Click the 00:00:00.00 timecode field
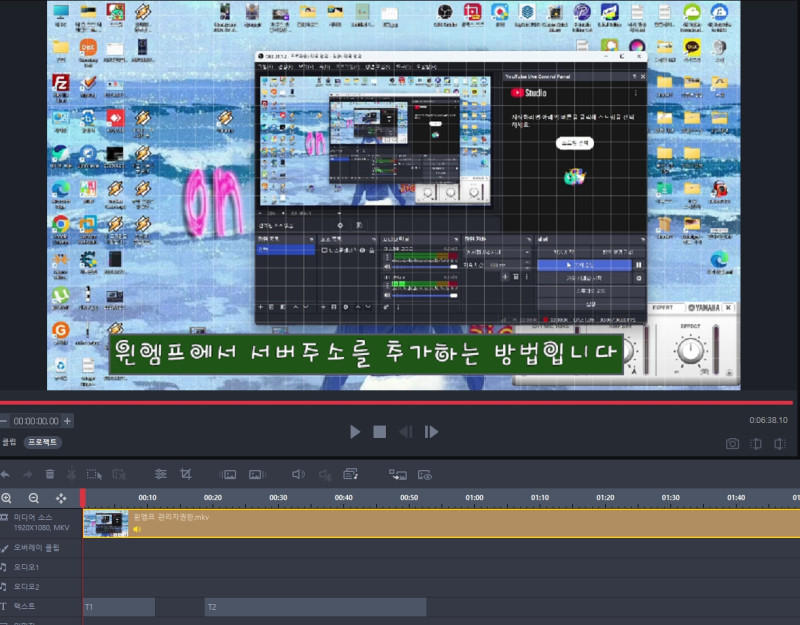 [x=36, y=421]
